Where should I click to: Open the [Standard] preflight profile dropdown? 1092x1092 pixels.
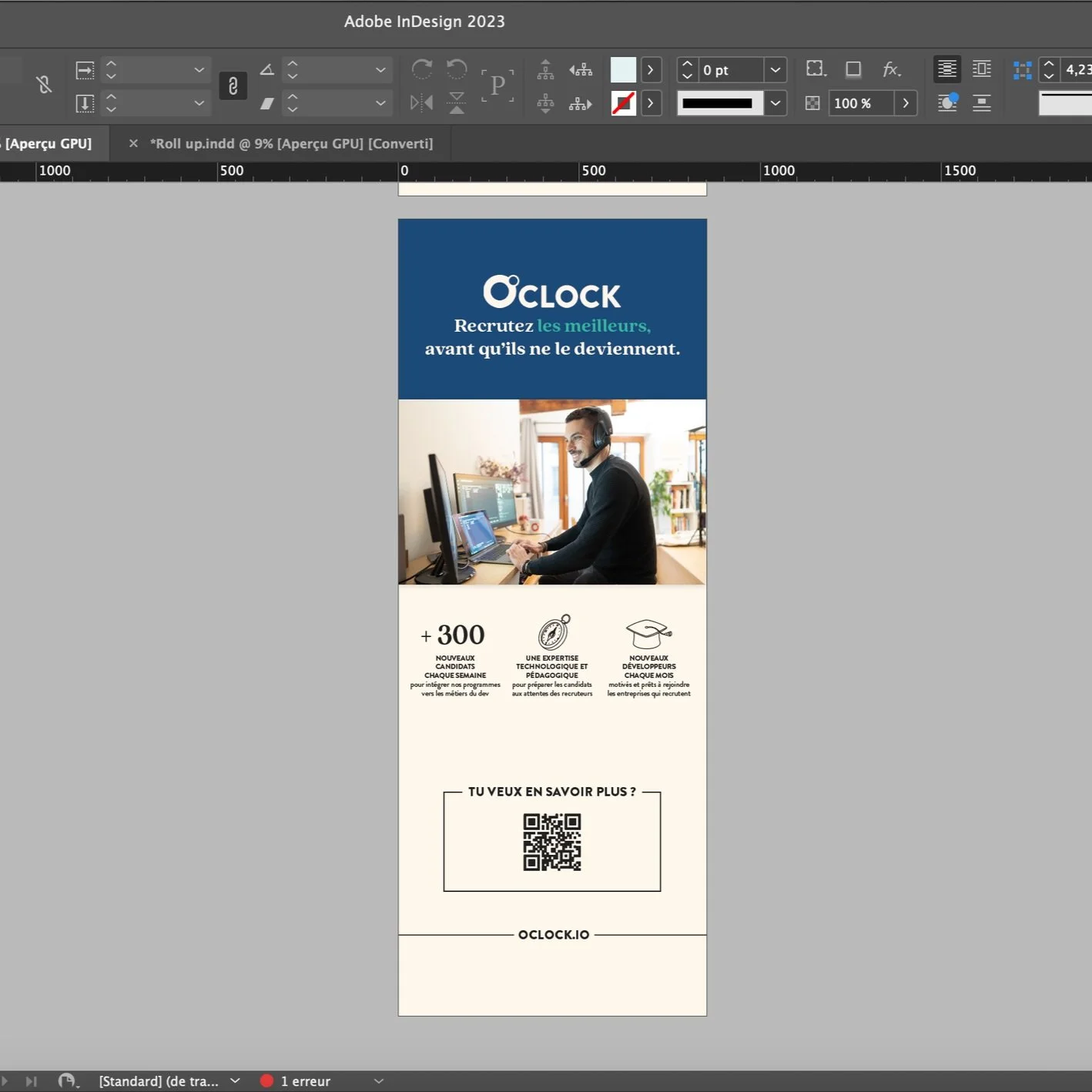point(235,1081)
